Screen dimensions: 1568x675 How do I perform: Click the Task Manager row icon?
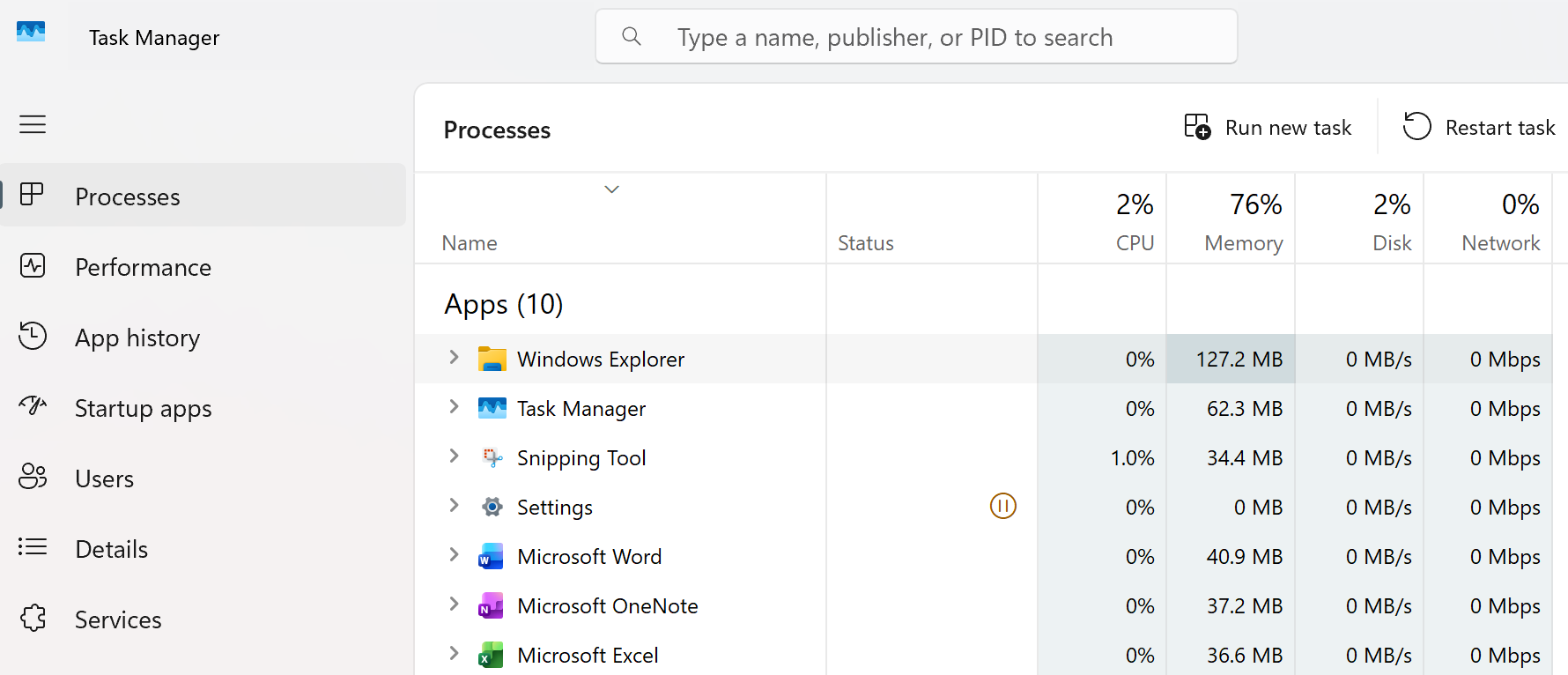(x=492, y=408)
